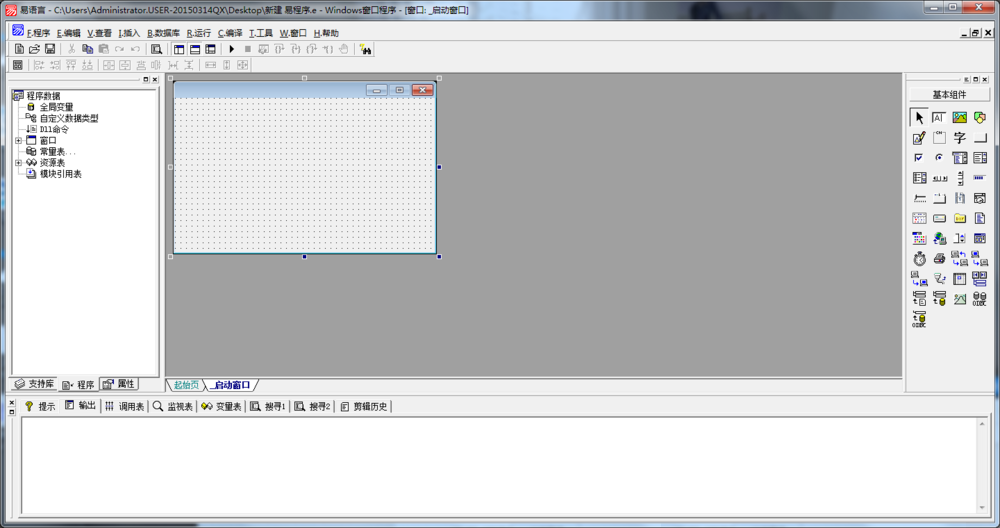This screenshot has height=528, width=1000.
Task: Open the B.数据库 menu
Action: (163, 33)
